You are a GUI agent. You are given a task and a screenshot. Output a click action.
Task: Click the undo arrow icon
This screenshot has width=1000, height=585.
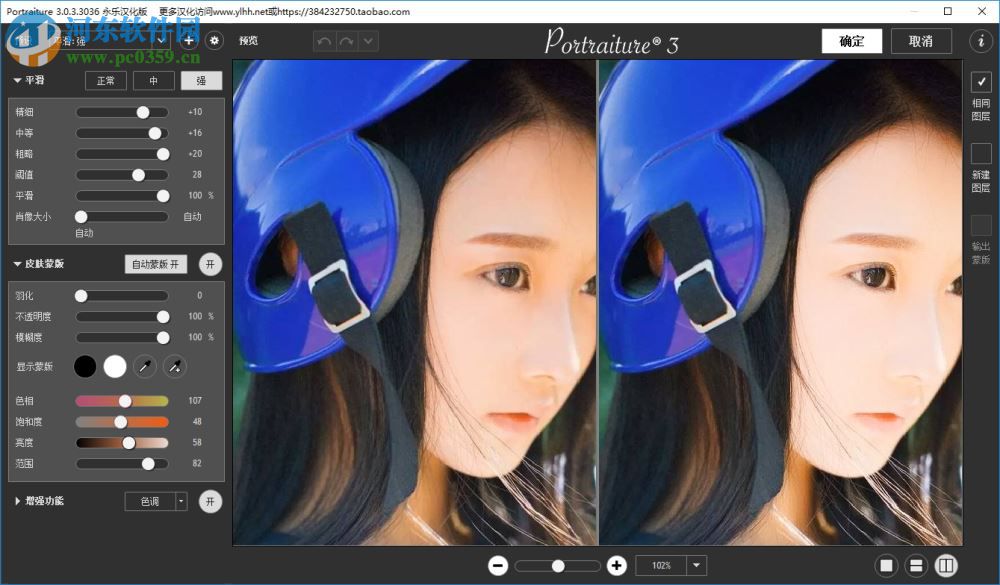coord(324,40)
